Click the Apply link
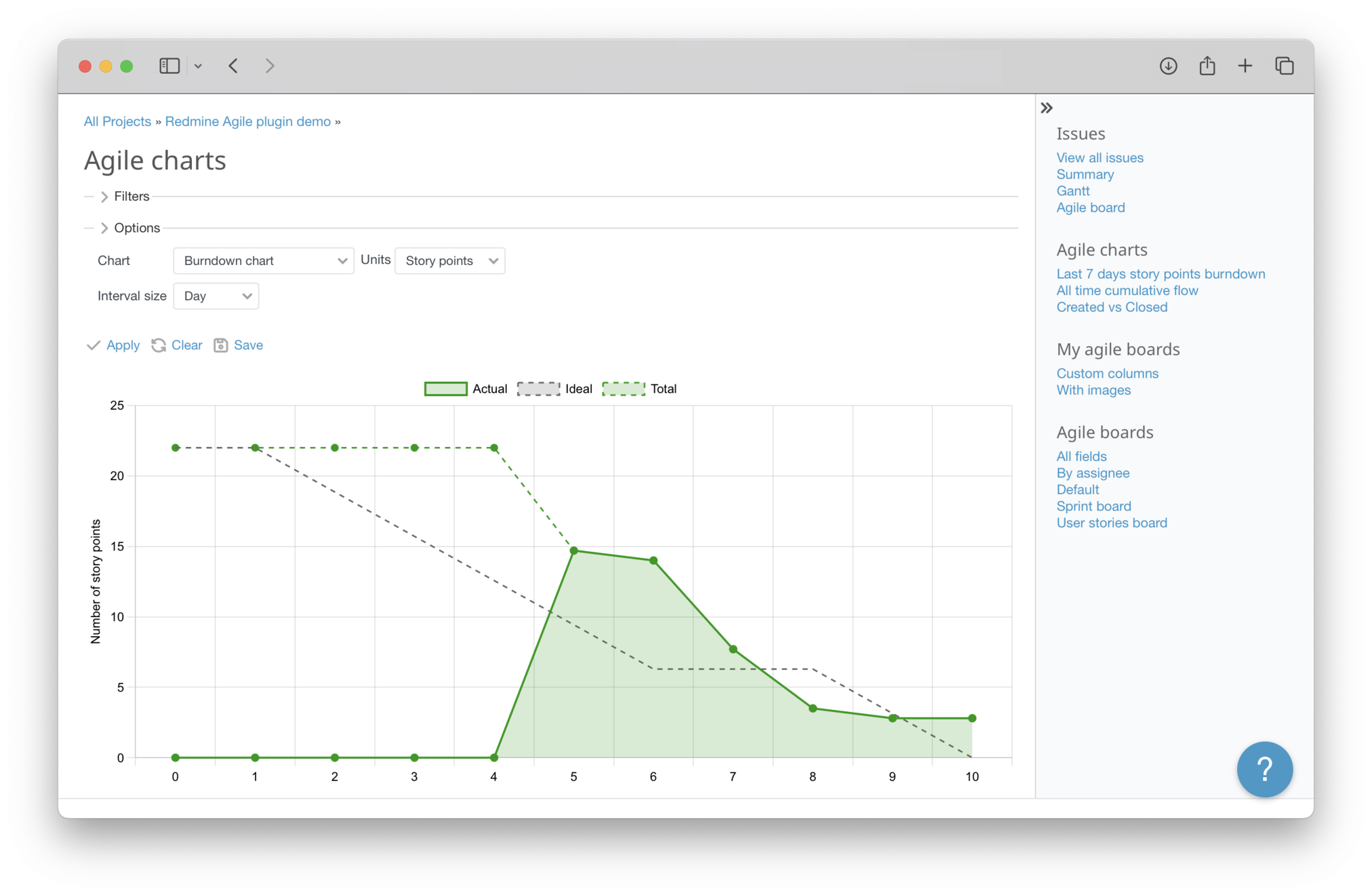The width and height of the screenshot is (1372, 895). point(122,345)
